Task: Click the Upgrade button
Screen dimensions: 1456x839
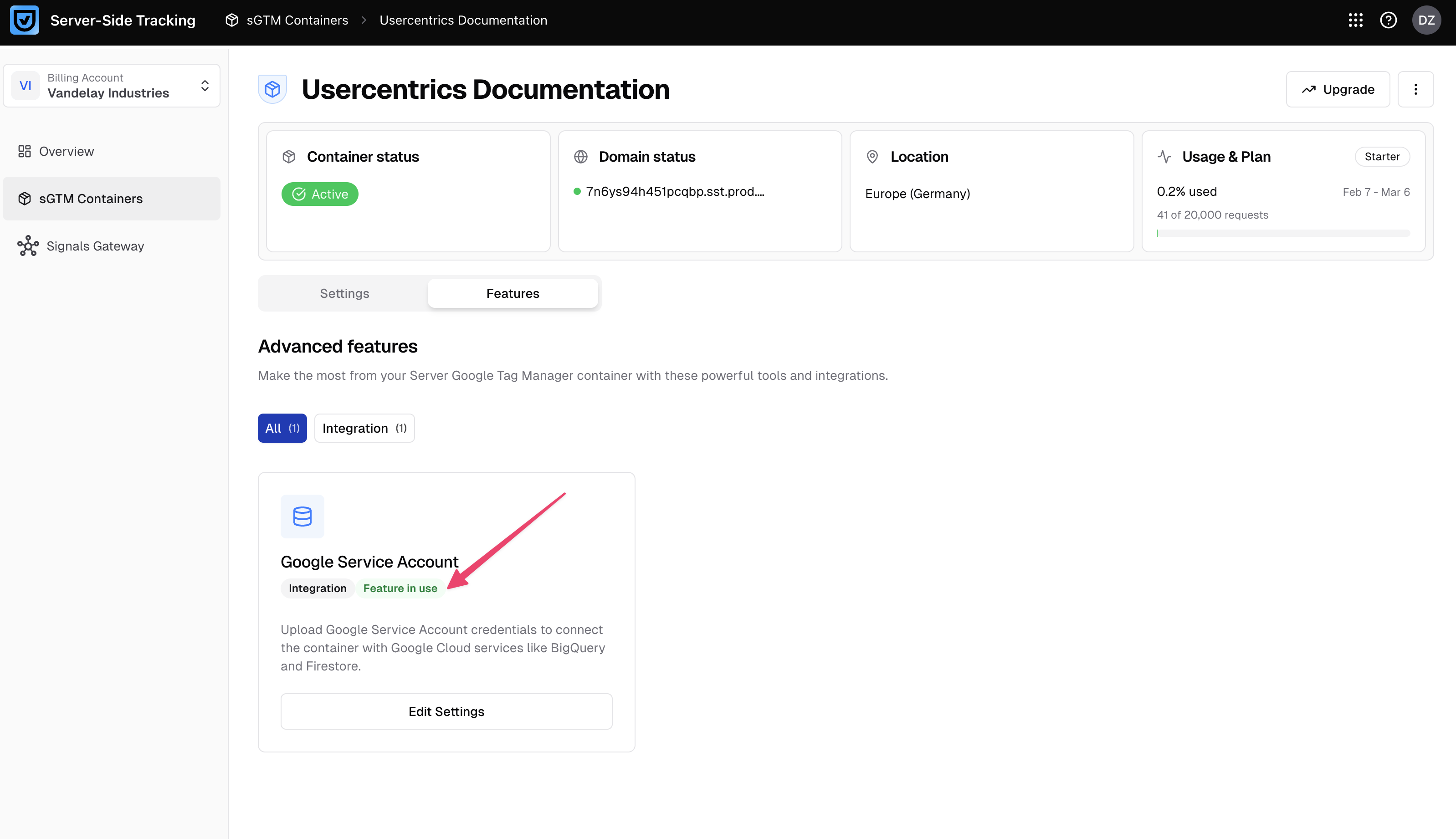Action: 1337,89
